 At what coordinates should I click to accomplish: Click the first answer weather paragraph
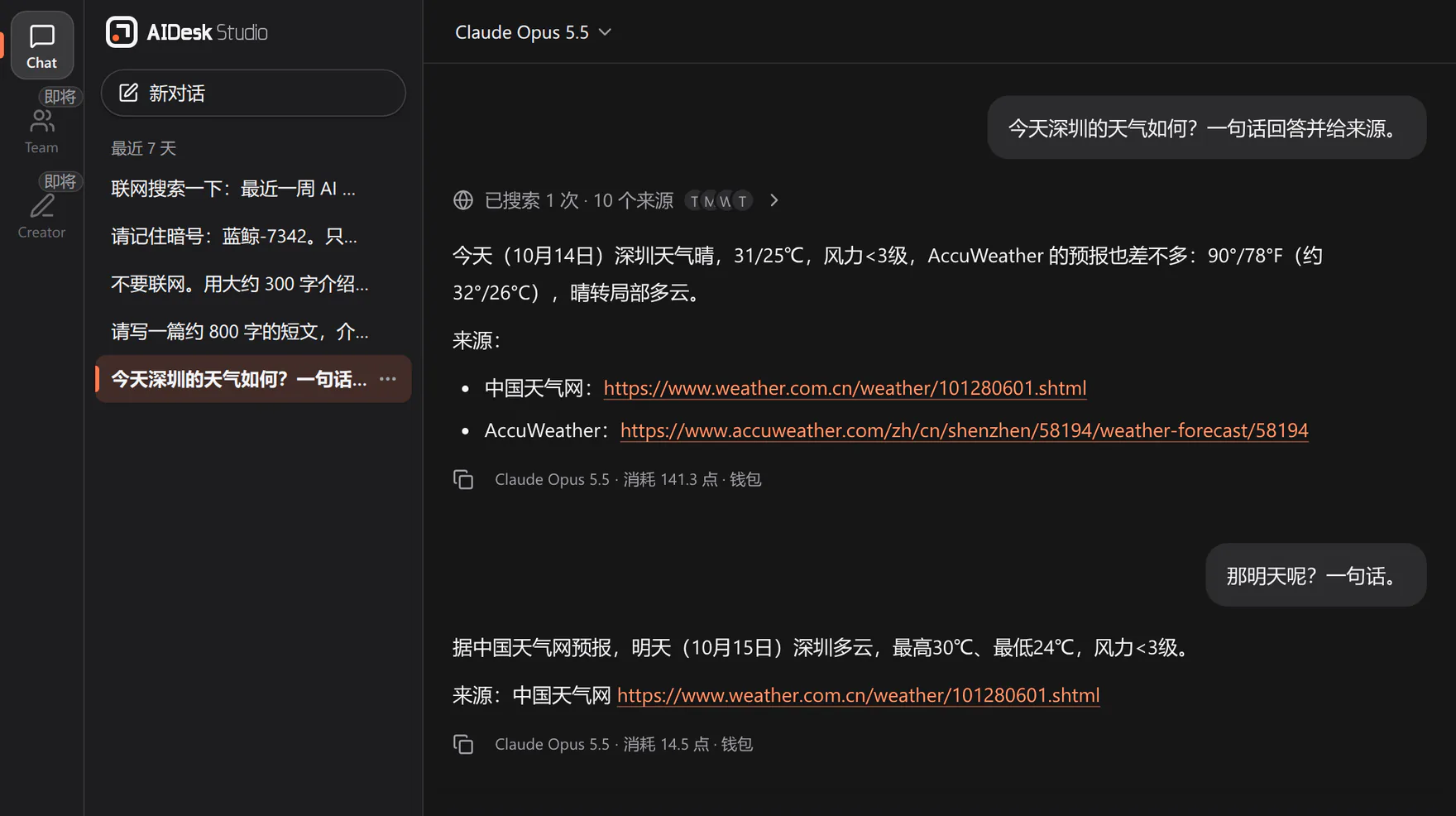887,274
